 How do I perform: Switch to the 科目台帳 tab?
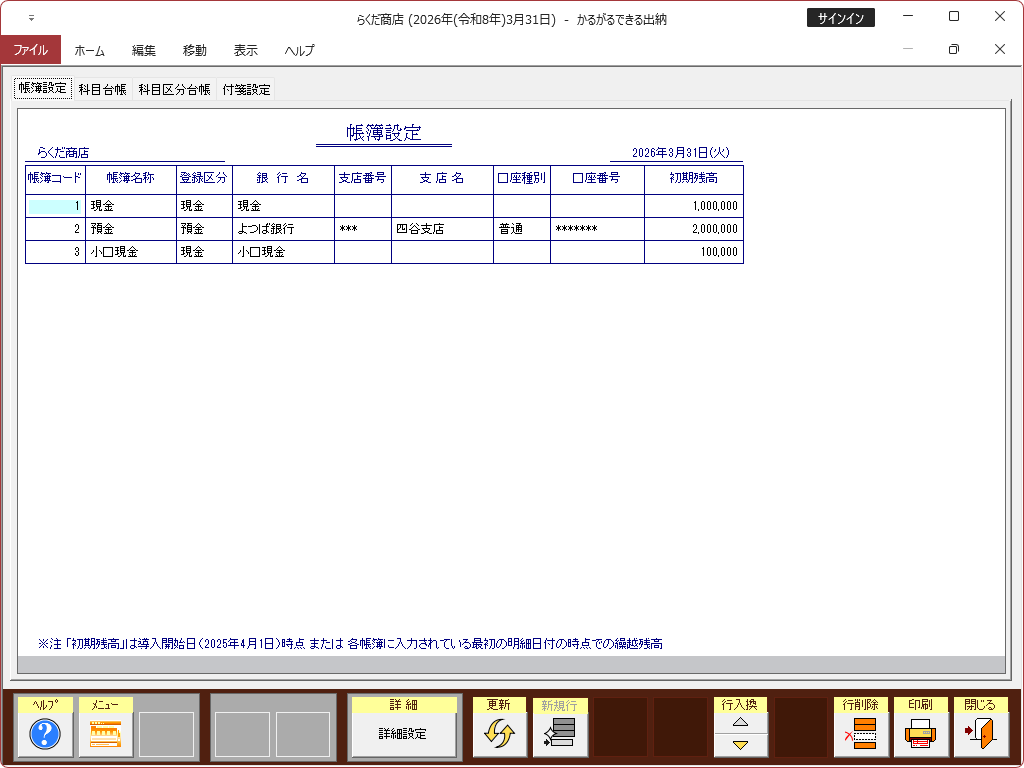coord(102,89)
